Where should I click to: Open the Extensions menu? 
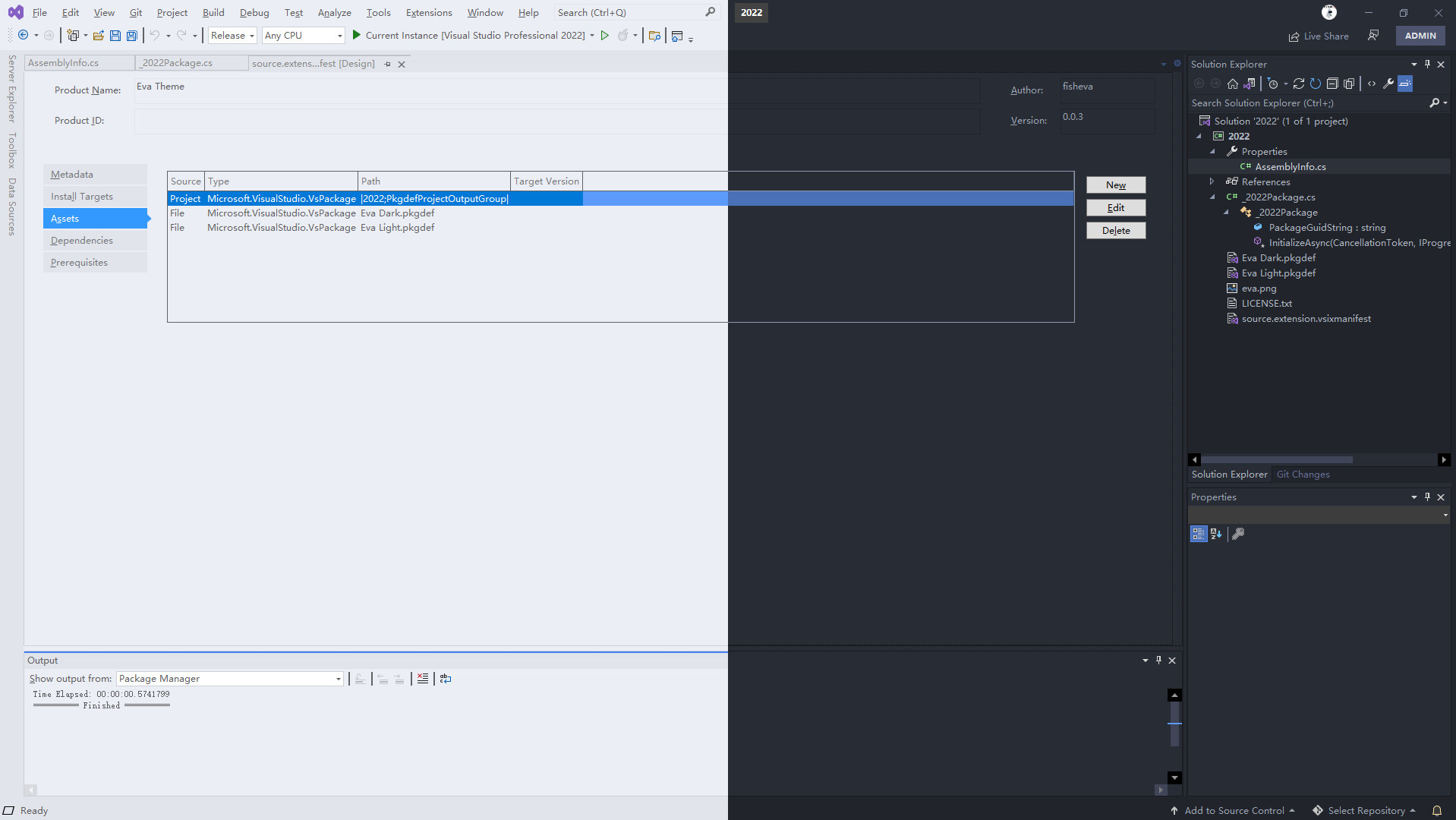click(429, 13)
